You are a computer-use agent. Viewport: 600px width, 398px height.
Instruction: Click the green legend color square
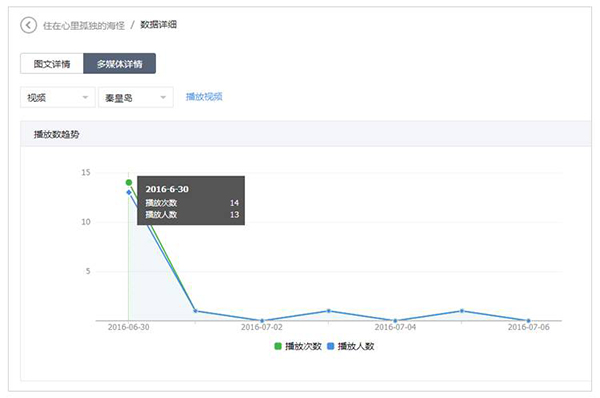point(278,346)
